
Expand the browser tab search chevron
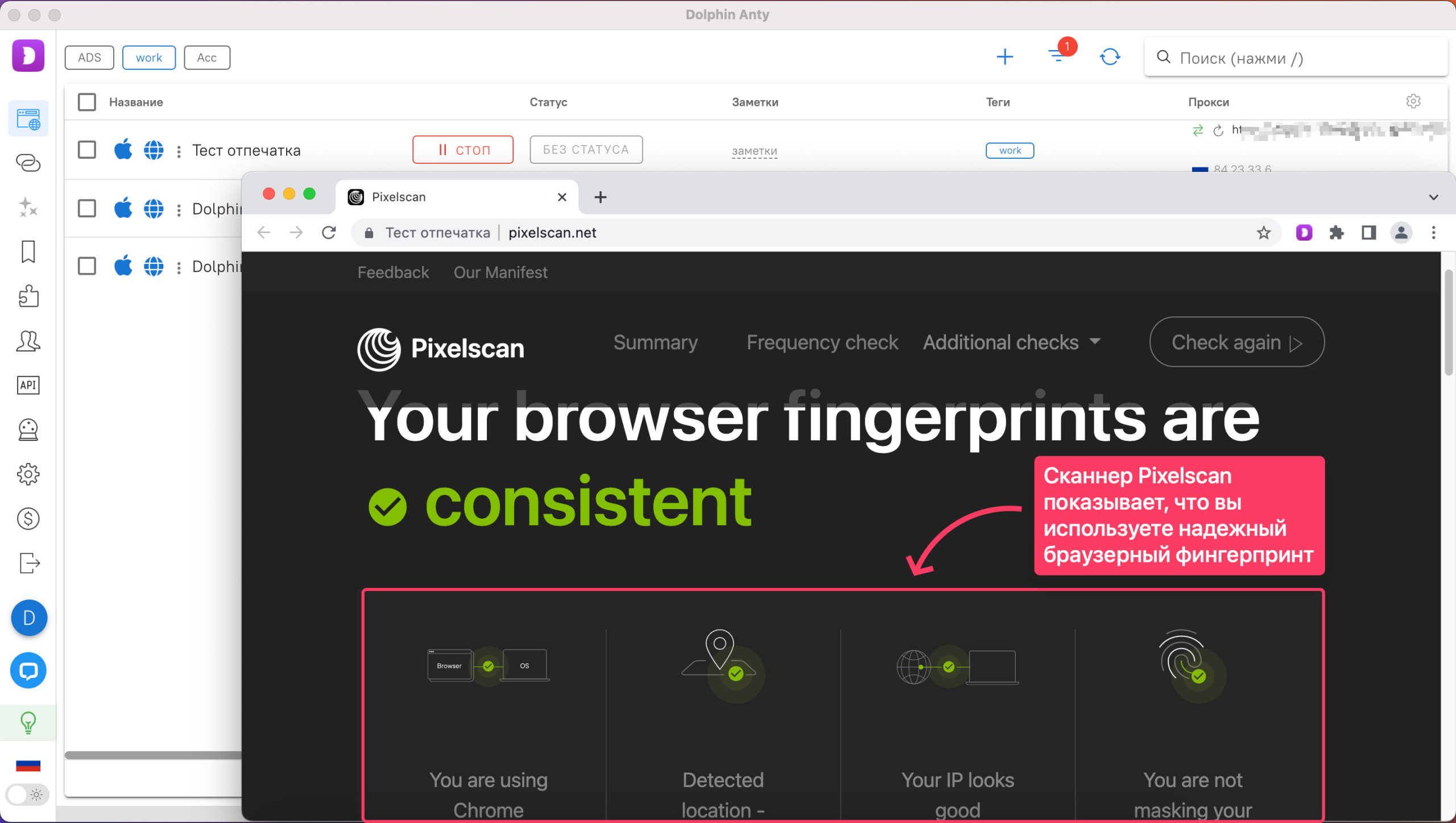1433,197
